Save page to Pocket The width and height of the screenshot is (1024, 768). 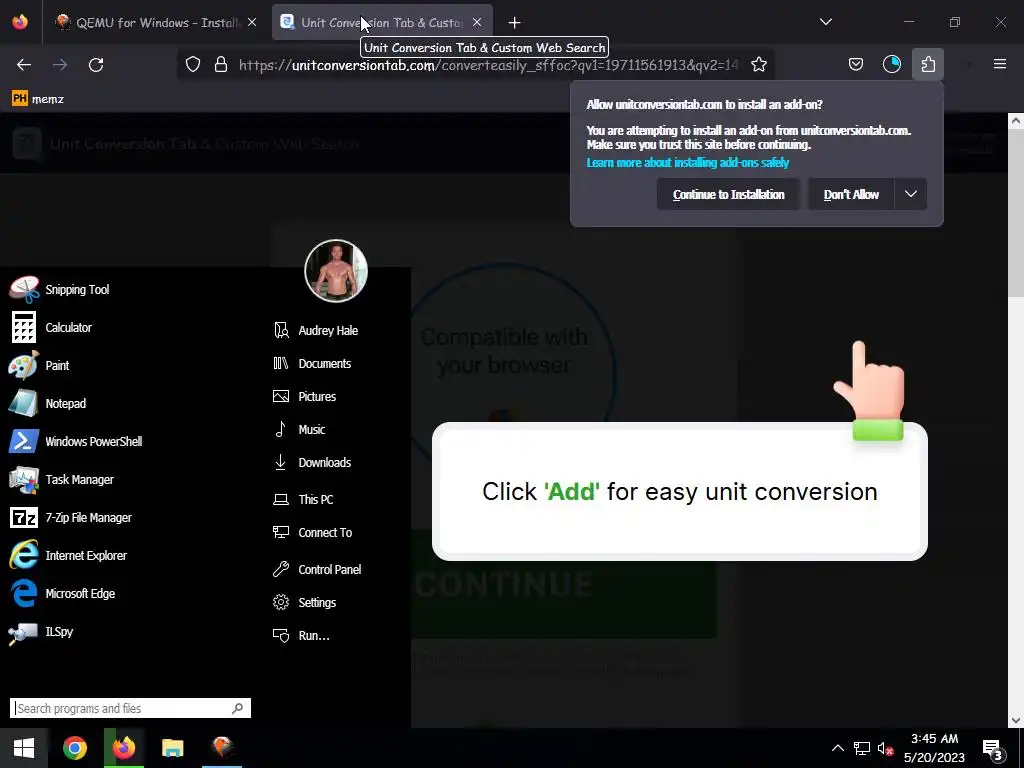click(x=856, y=65)
